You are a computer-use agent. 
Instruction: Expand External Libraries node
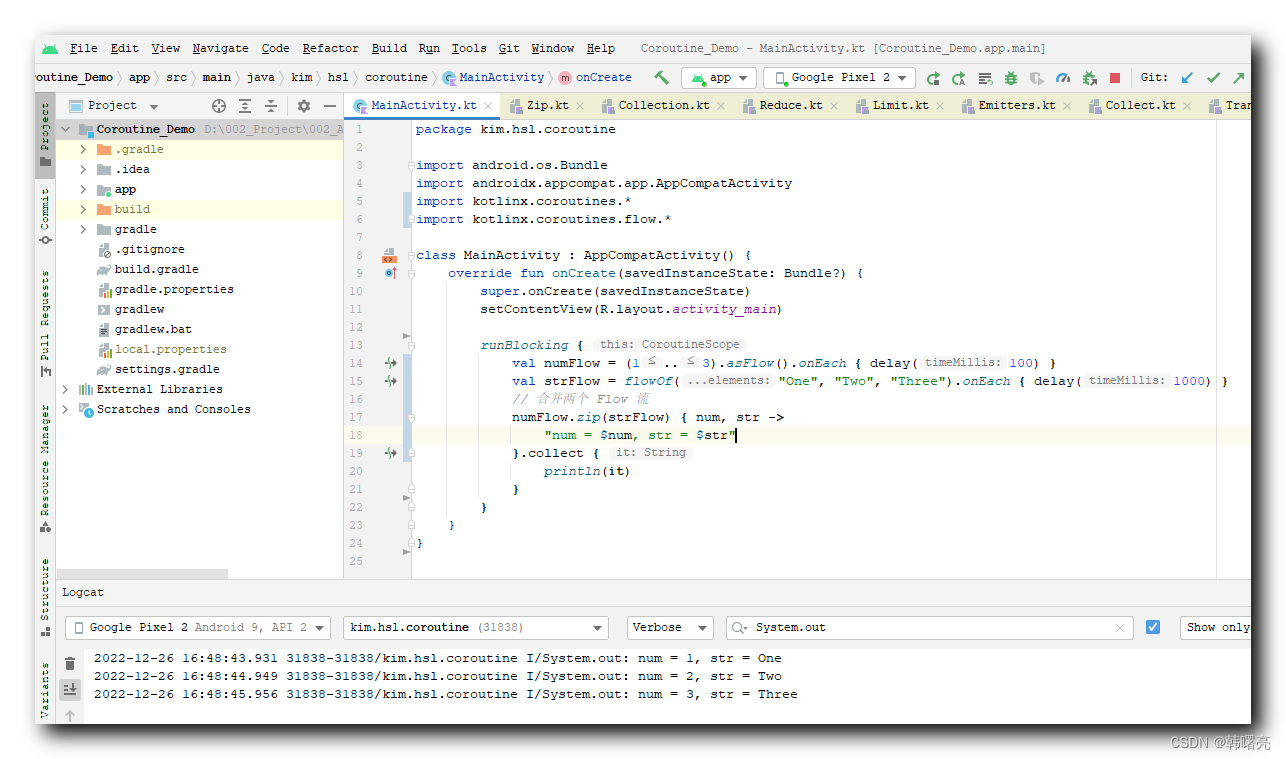[66, 389]
